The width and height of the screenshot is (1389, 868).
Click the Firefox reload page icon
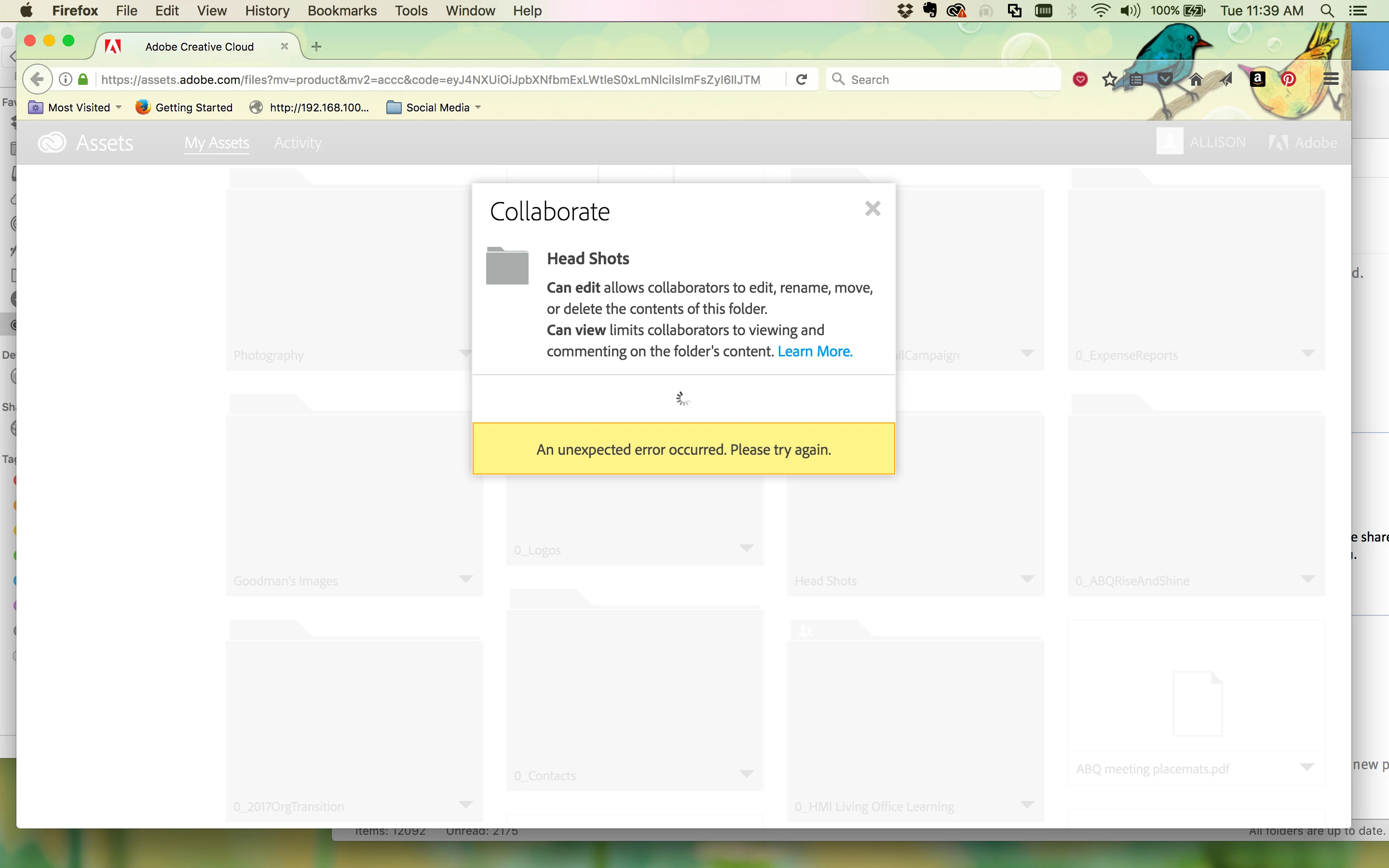pyautogui.click(x=802, y=79)
